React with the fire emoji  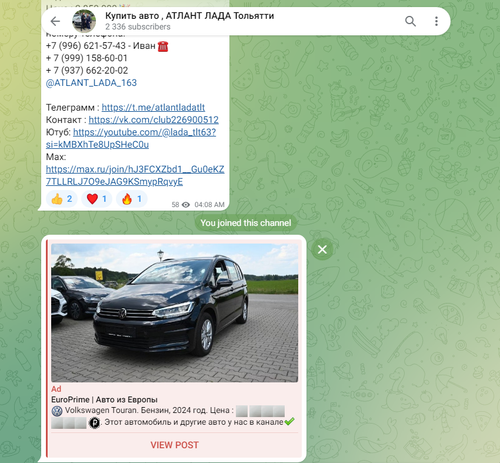click(x=132, y=199)
